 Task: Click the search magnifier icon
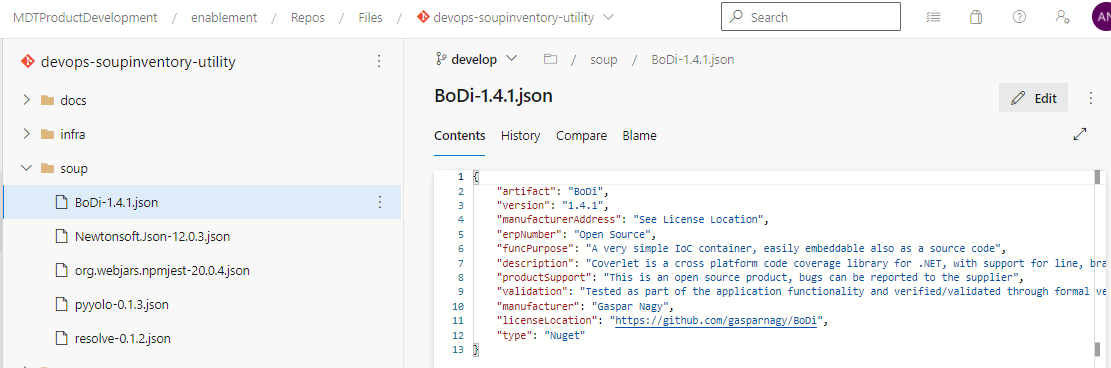[x=737, y=16]
